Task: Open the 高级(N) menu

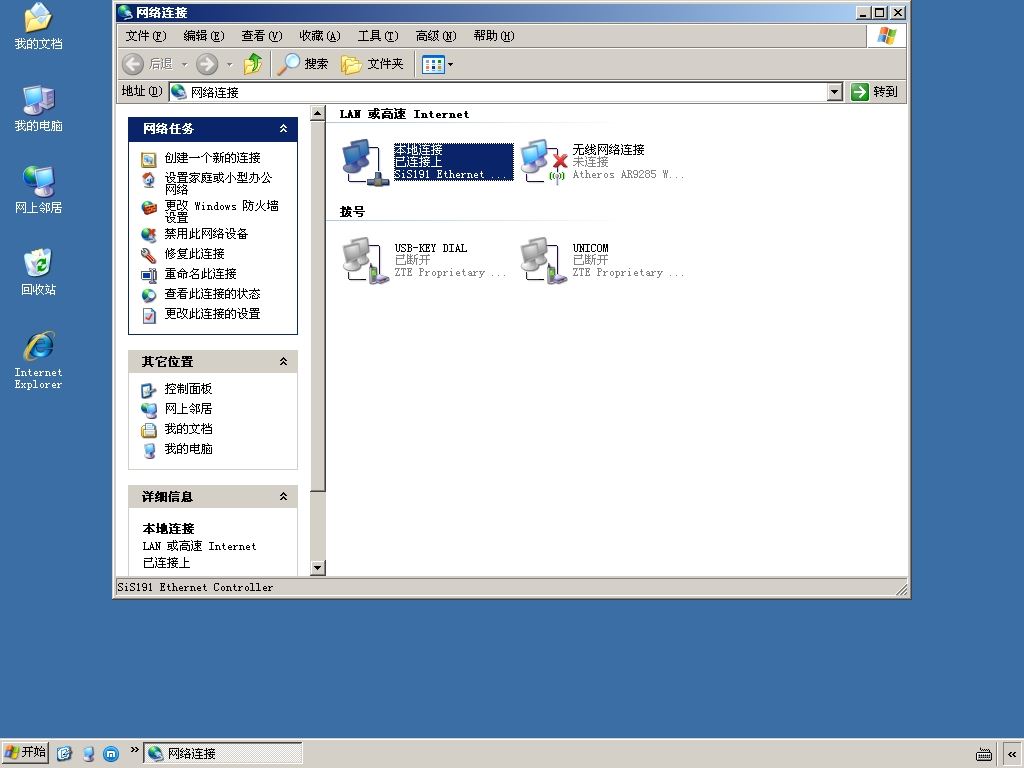Action: (x=436, y=36)
